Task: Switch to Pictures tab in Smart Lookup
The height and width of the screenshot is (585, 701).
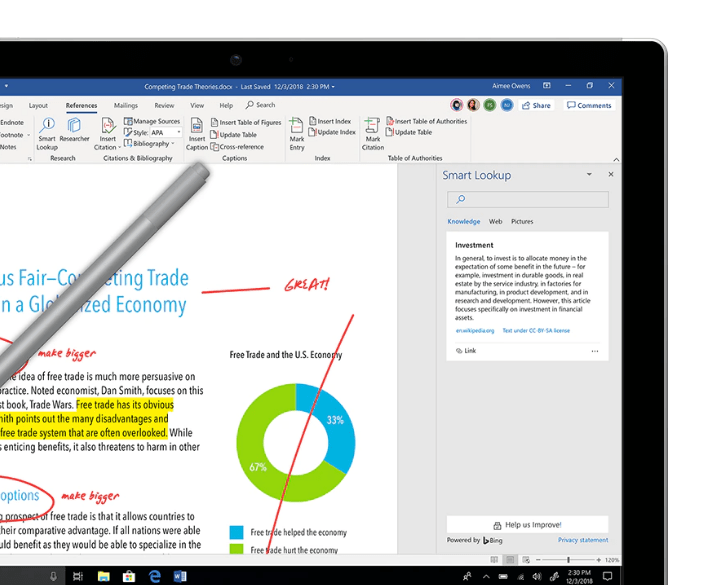Action: point(522,221)
